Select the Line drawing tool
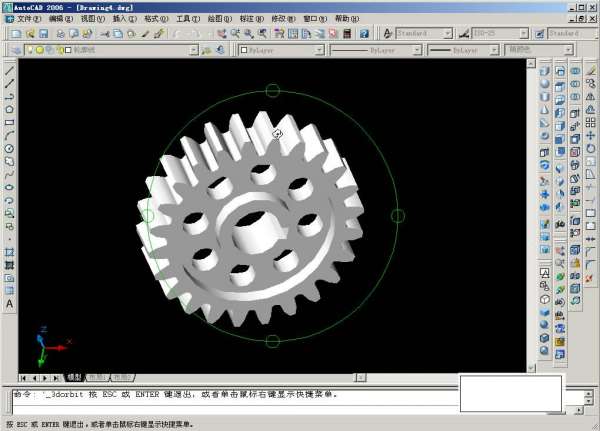This screenshot has height=431, width=600. tap(9, 71)
